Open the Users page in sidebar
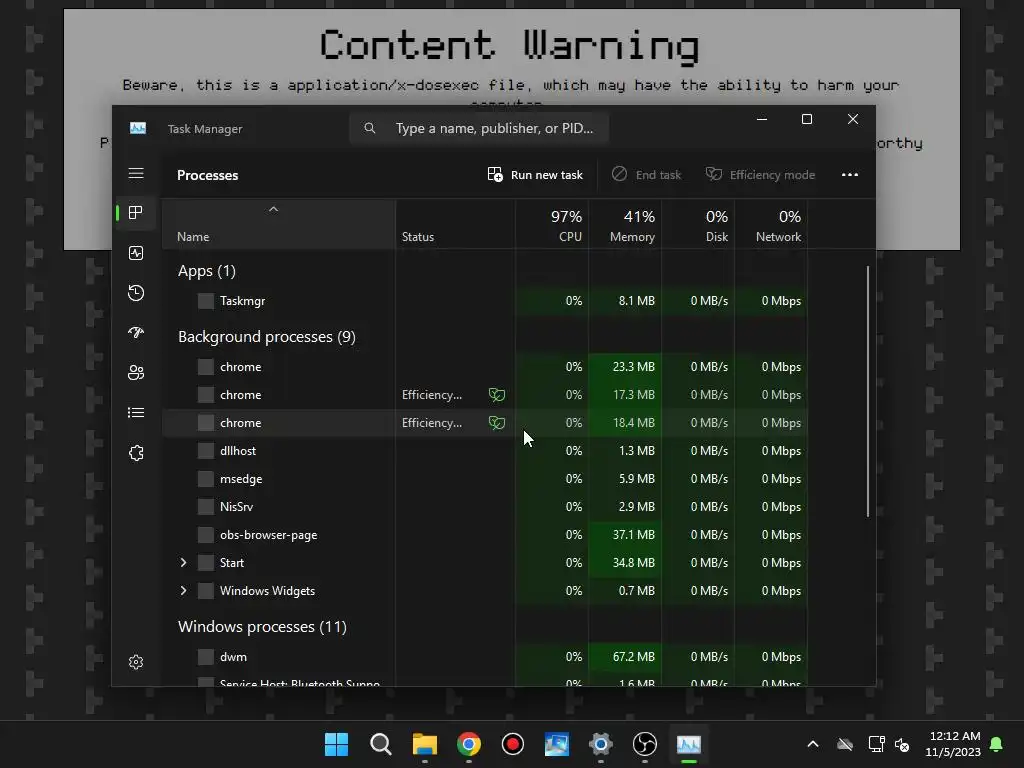Image resolution: width=1024 pixels, height=768 pixels. [x=136, y=373]
